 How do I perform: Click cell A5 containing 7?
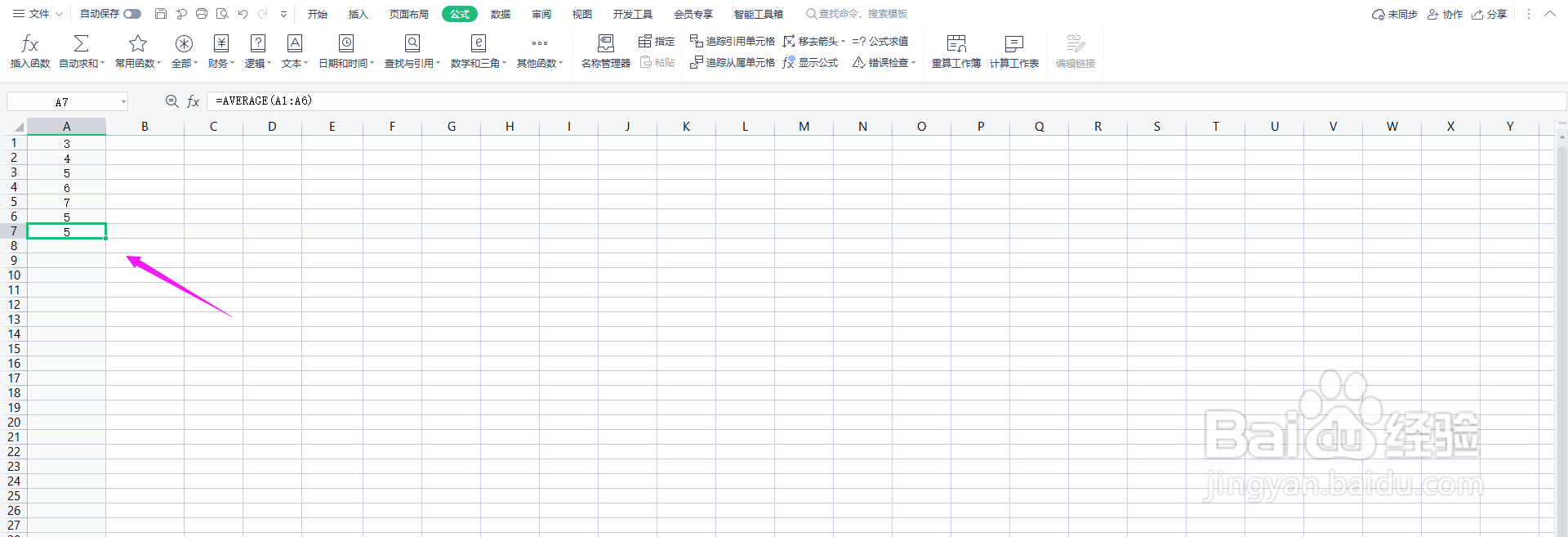click(67, 202)
